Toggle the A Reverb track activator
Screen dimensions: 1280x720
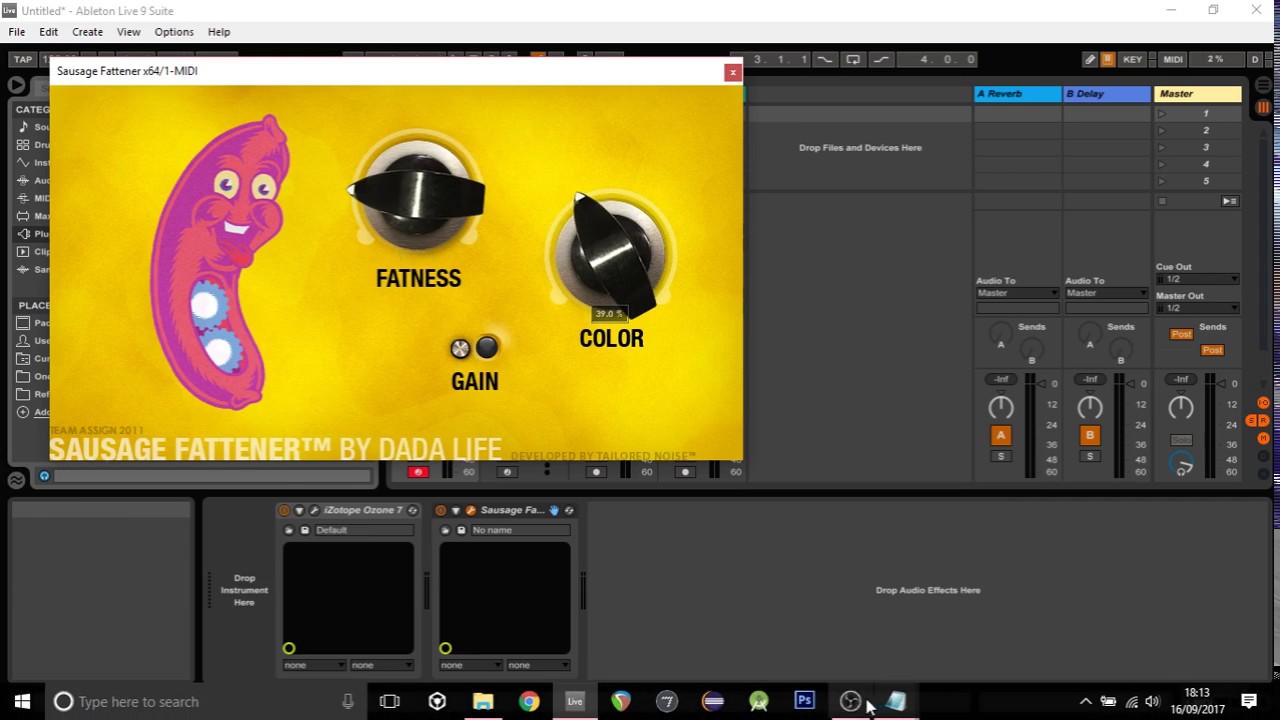[x=1000, y=435]
